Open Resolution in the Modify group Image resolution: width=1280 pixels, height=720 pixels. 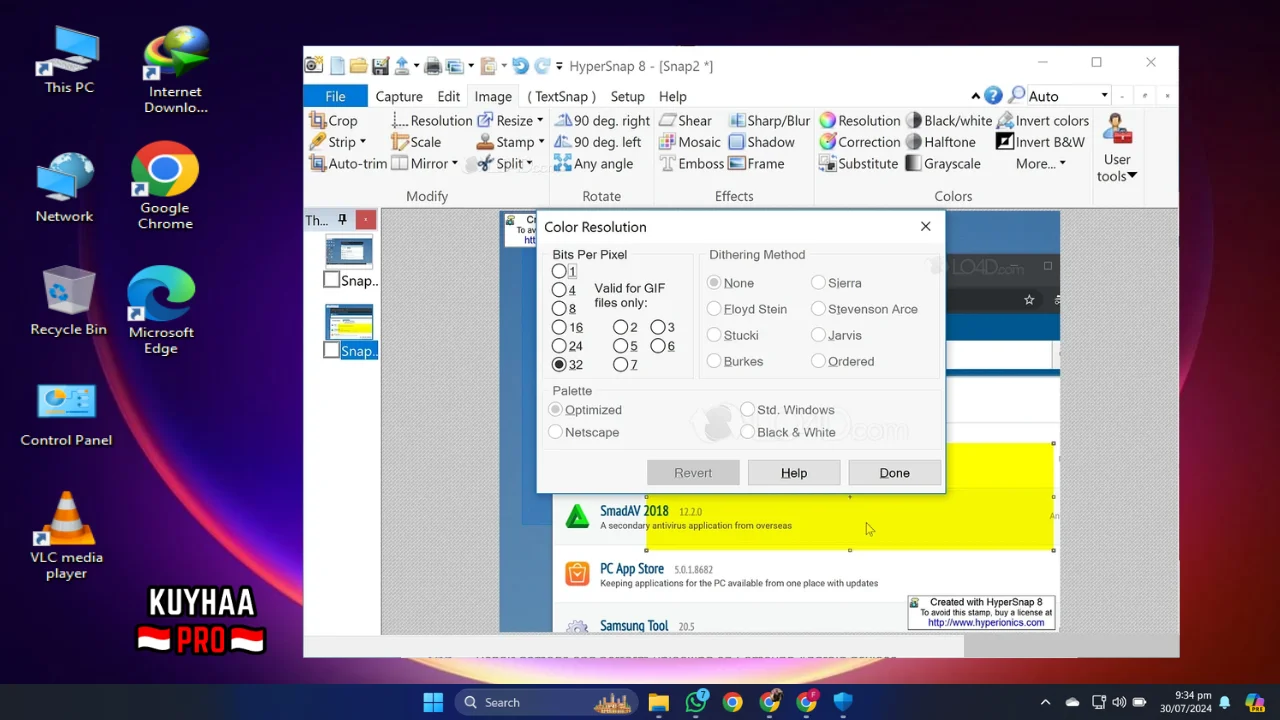pos(431,120)
